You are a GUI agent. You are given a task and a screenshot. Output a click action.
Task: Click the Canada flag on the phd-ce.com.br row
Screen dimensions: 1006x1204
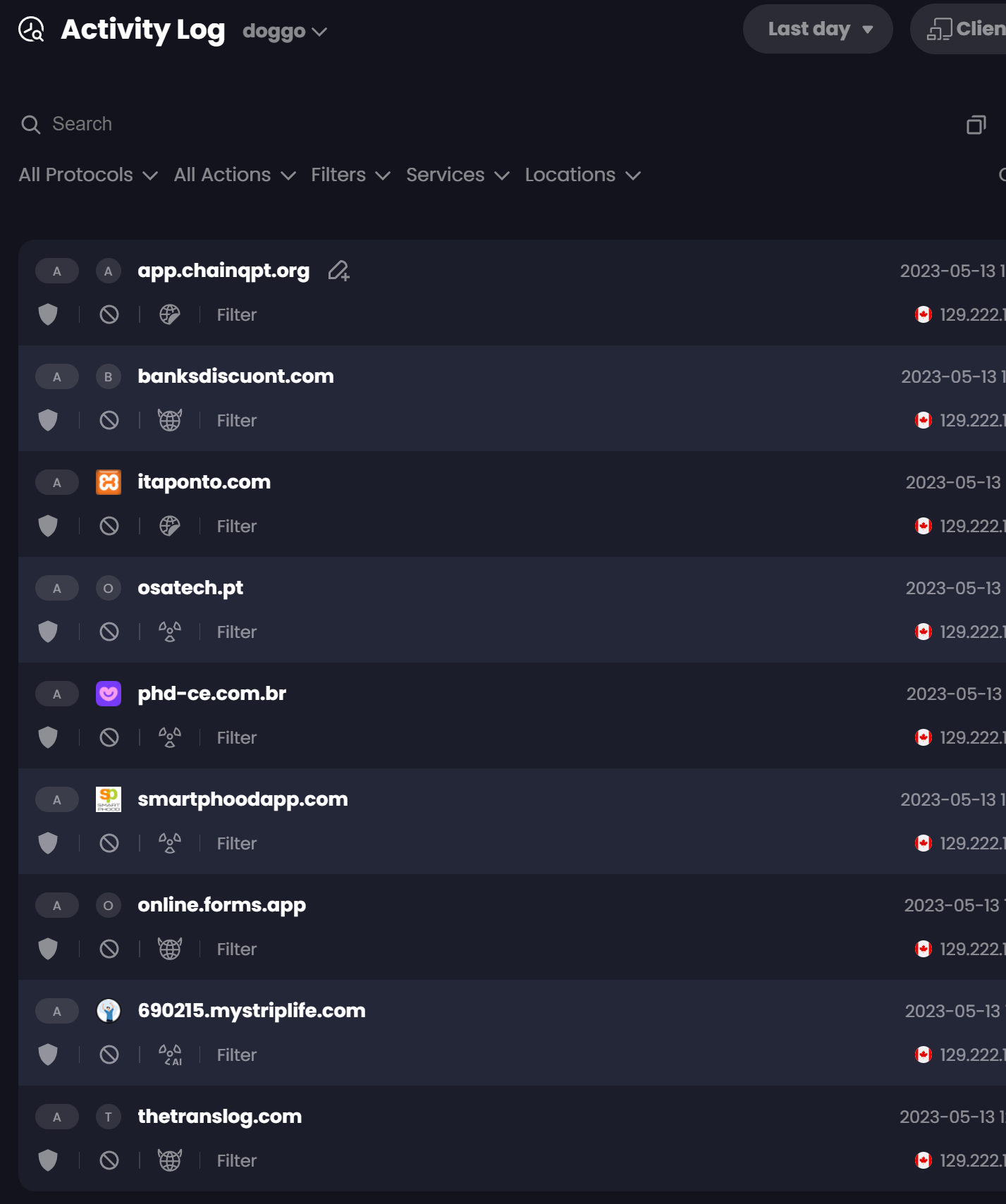(923, 737)
